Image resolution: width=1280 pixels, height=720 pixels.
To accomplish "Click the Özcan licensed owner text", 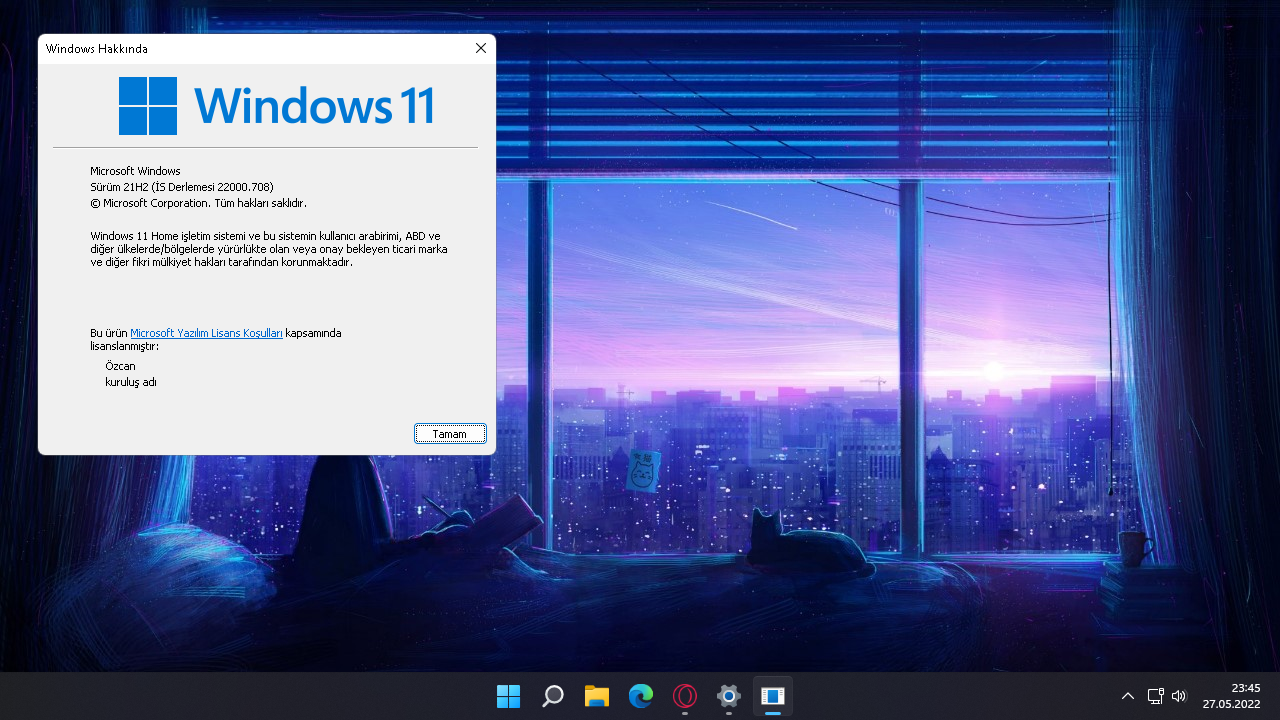I will tap(120, 365).
